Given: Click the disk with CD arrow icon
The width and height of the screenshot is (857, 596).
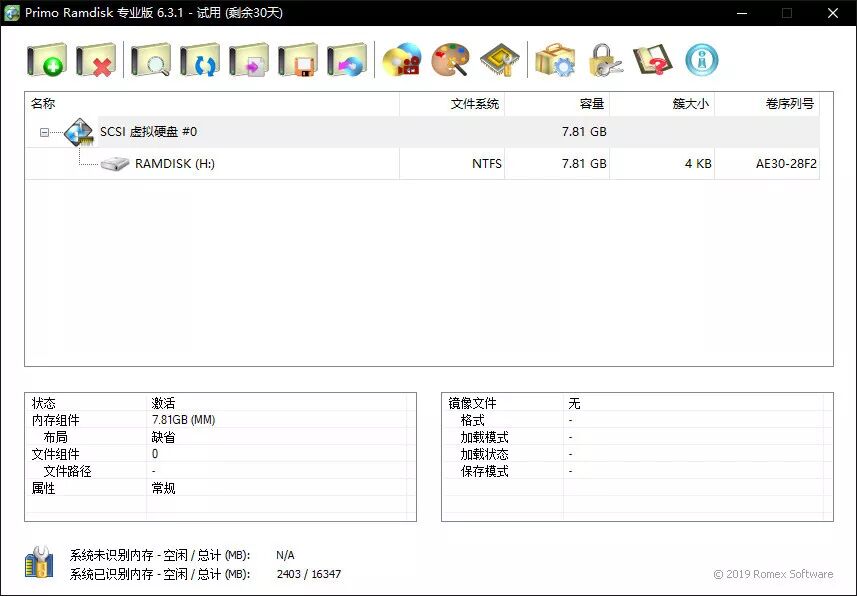Looking at the screenshot, I should (348, 60).
